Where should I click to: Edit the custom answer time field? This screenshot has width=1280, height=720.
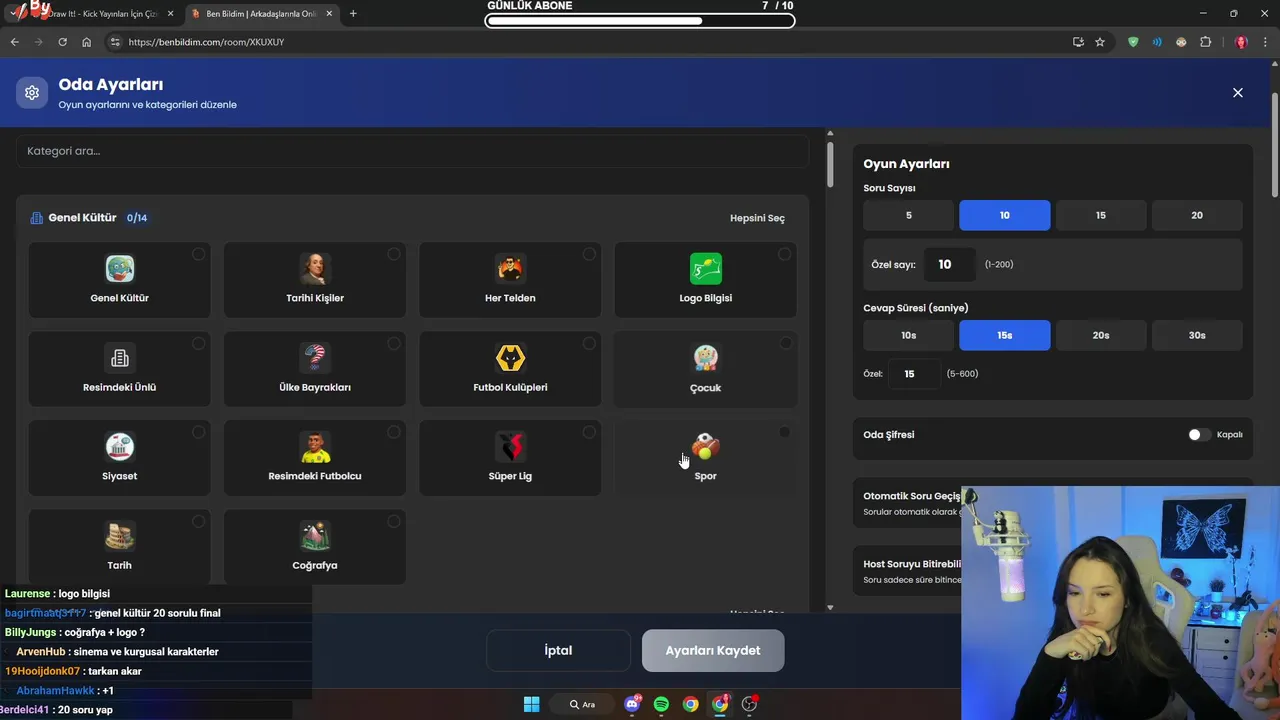click(915, 374)
